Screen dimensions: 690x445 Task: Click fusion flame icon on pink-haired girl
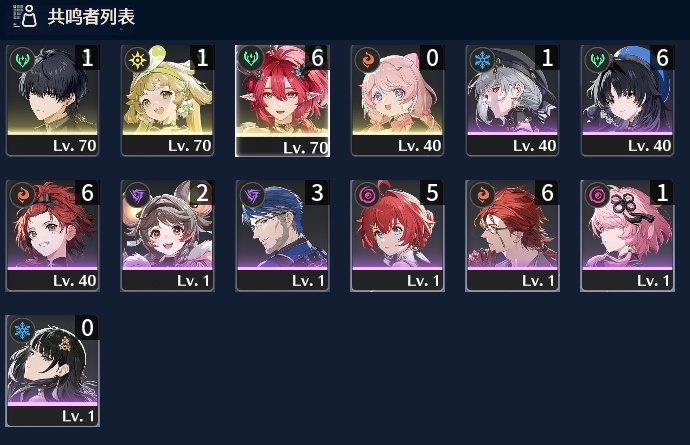pos(367,59)
